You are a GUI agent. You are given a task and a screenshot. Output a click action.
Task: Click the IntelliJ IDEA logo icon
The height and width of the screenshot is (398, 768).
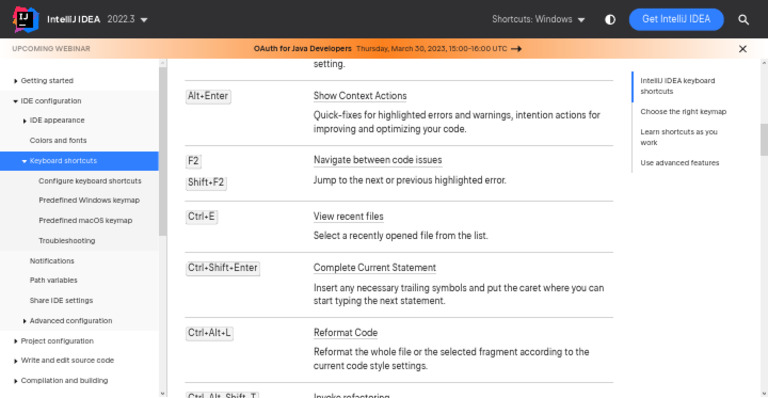tap(25, 20)
